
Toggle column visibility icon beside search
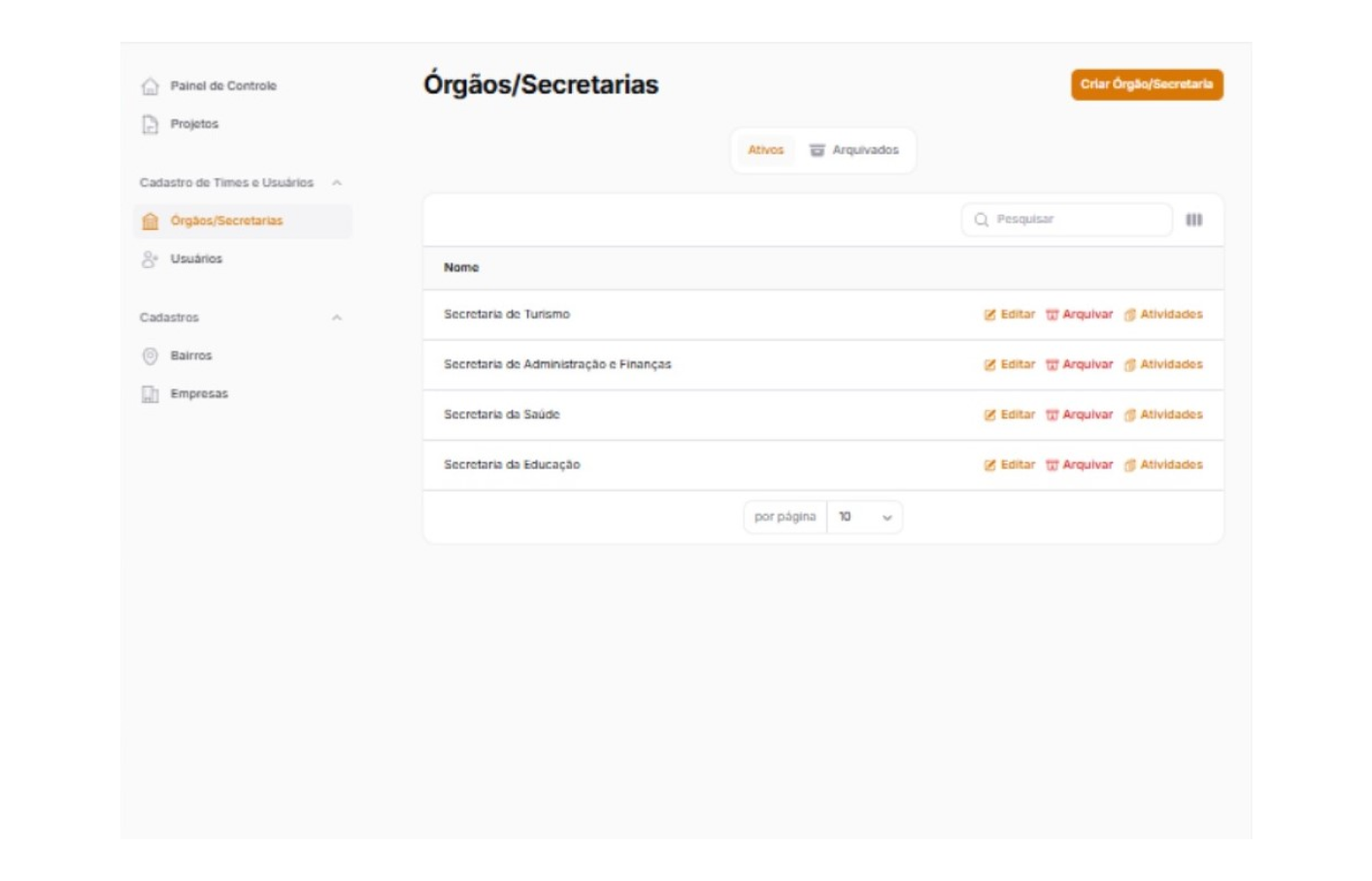click(1194, 220)
